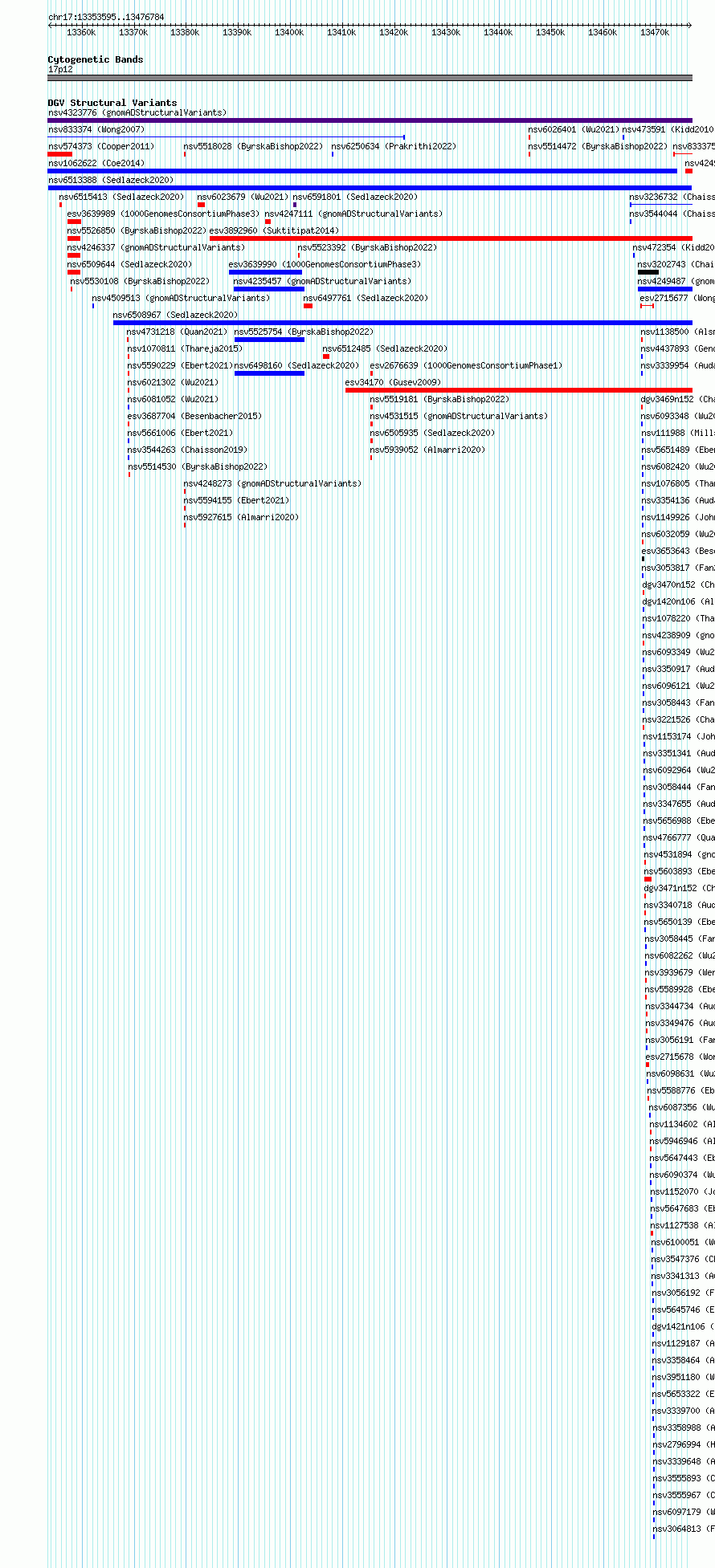
Task: Open variant nsv5519181 (ByrskaBishop2022)
Action: 440,399
